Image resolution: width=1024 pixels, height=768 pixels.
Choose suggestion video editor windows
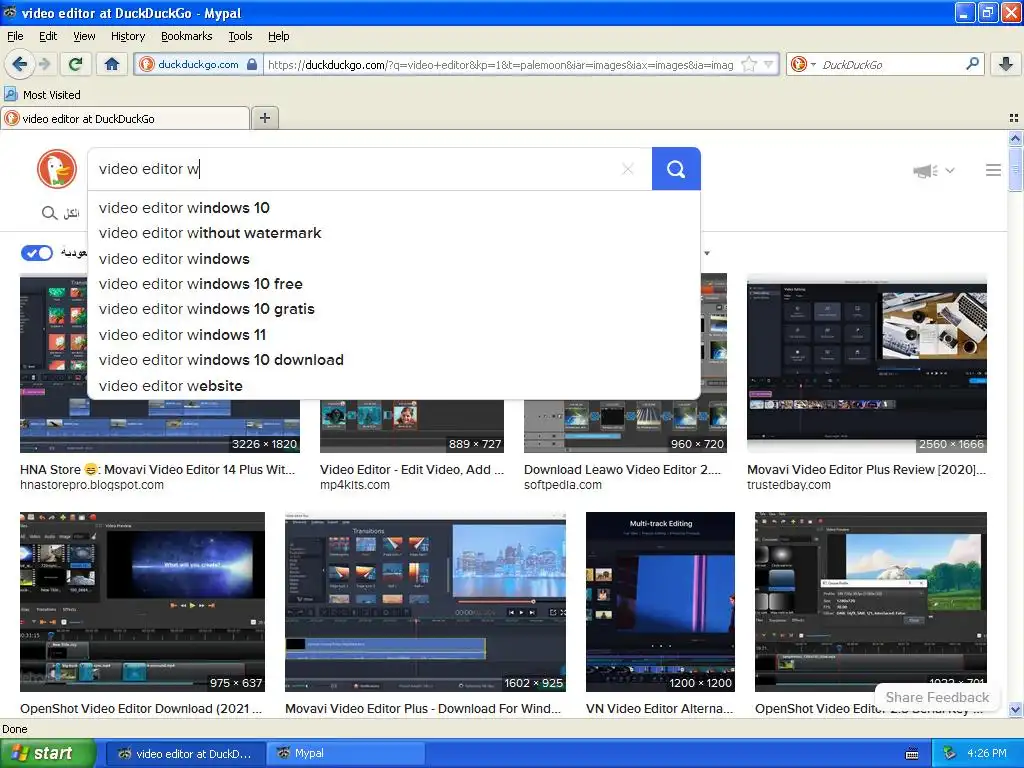394,259
